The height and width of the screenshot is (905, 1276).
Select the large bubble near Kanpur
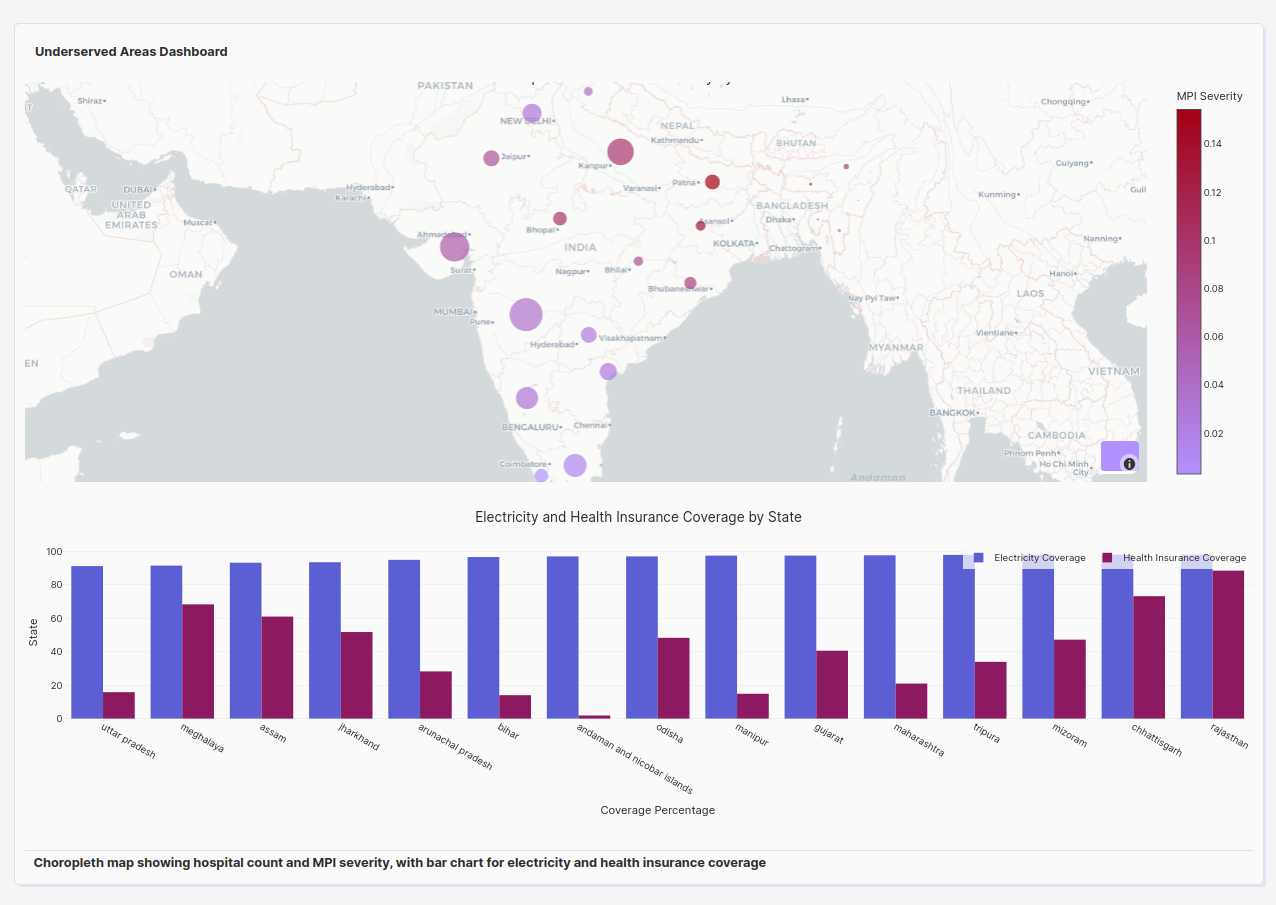click(x=620, y=152)
